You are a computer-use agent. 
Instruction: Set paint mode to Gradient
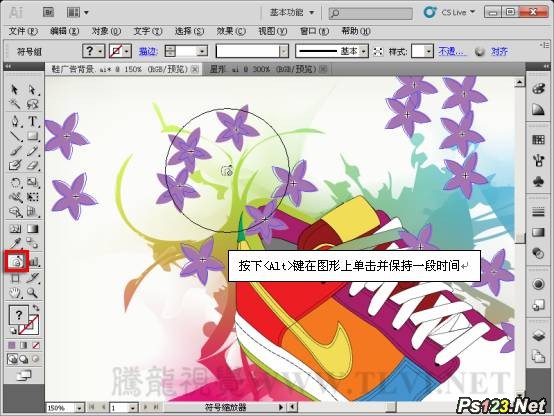[x=24, y=345]
